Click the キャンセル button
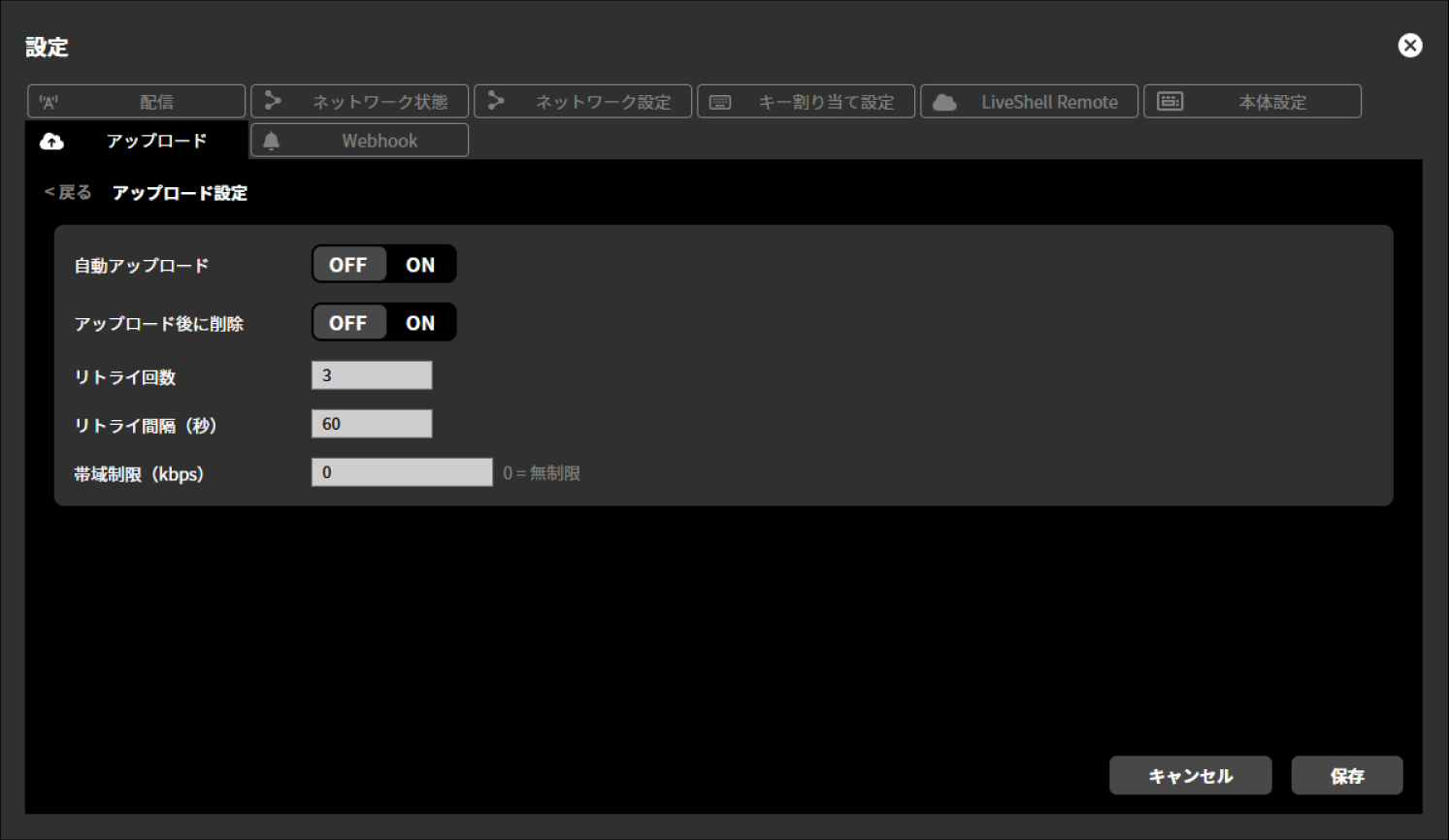Image resolution: width=1449 pixels, height=840 pixels. pos(1190,776)
